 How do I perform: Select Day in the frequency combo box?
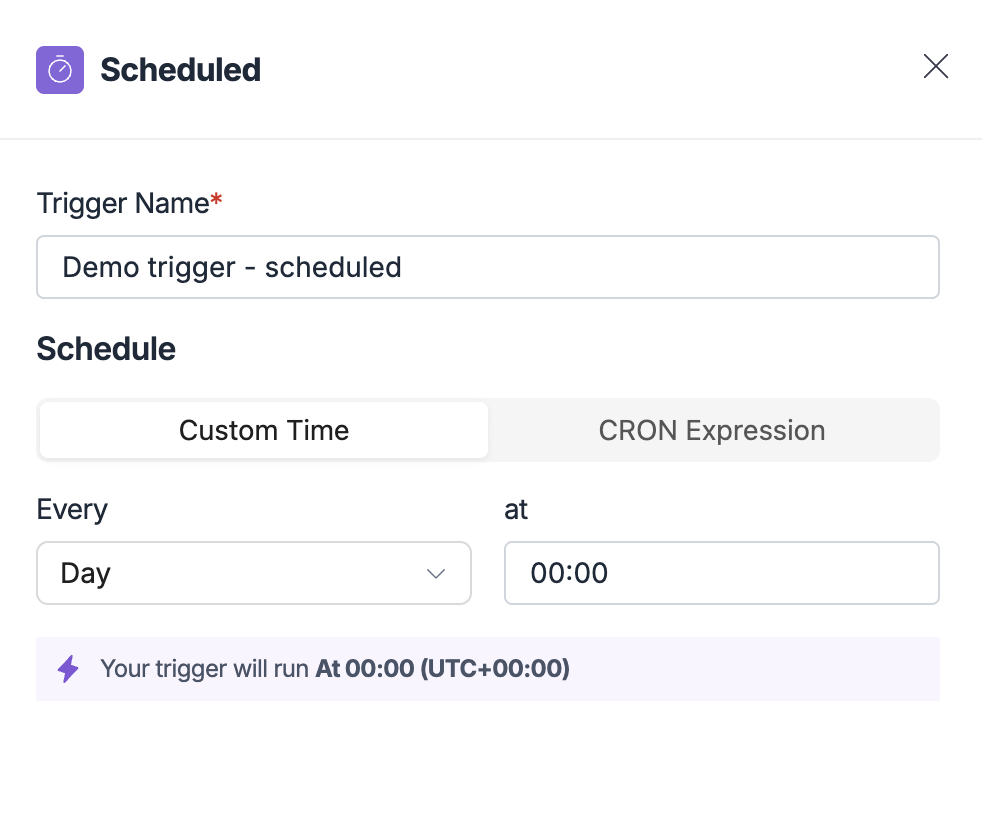click(253, 573)
